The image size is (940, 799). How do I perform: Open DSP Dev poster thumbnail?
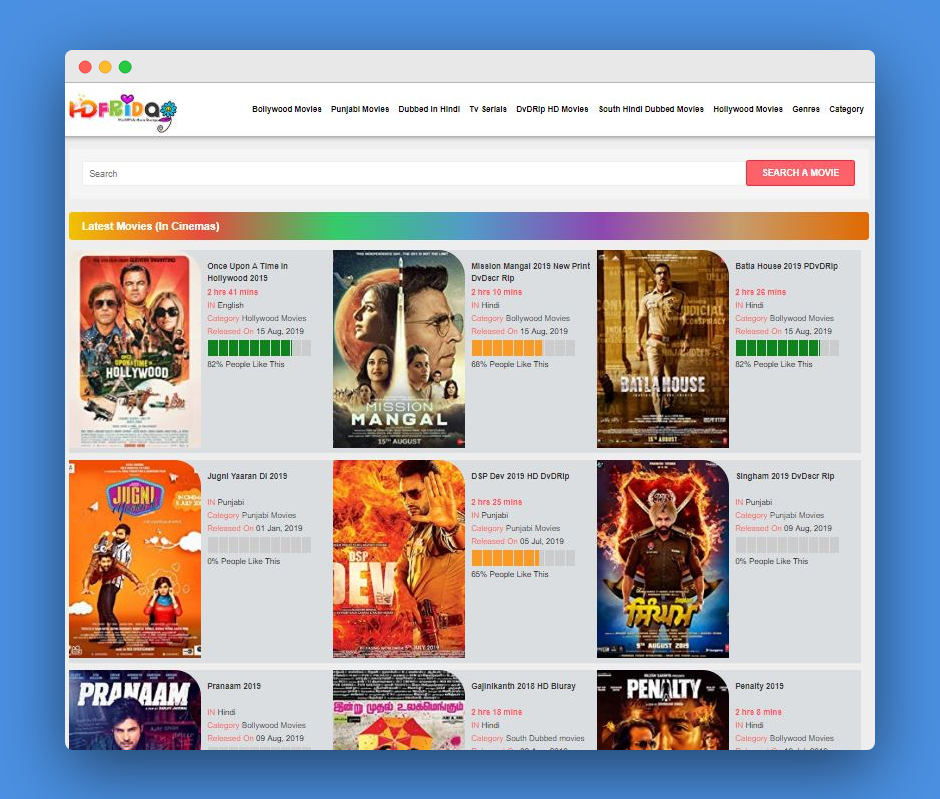(399, 559)
